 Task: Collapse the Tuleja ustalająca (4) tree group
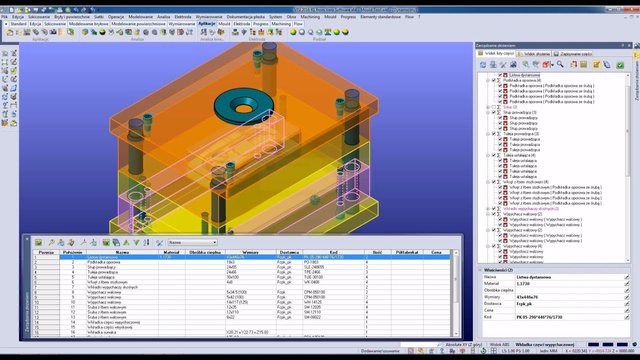(488, 155)
